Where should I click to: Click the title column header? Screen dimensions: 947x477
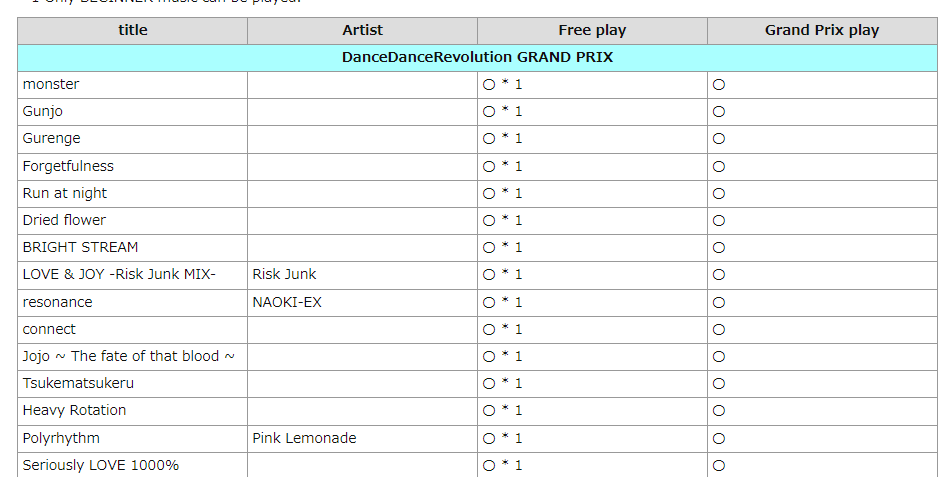[133, 30]
